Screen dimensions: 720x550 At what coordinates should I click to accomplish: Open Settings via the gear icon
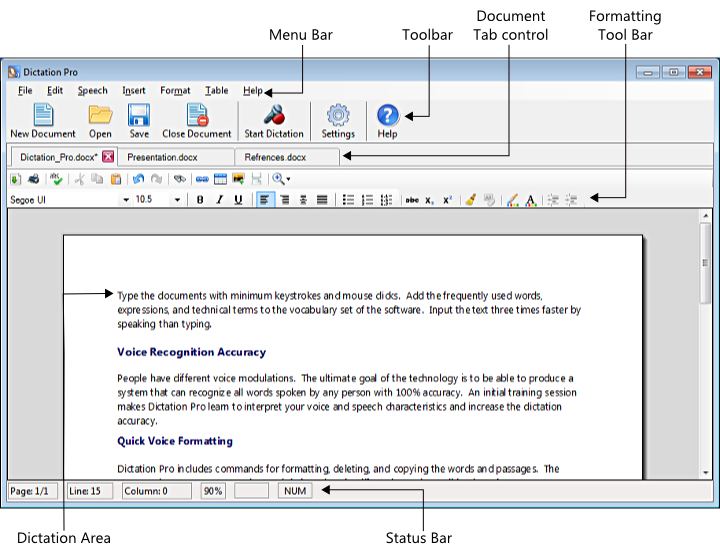[x=338, y=115]
